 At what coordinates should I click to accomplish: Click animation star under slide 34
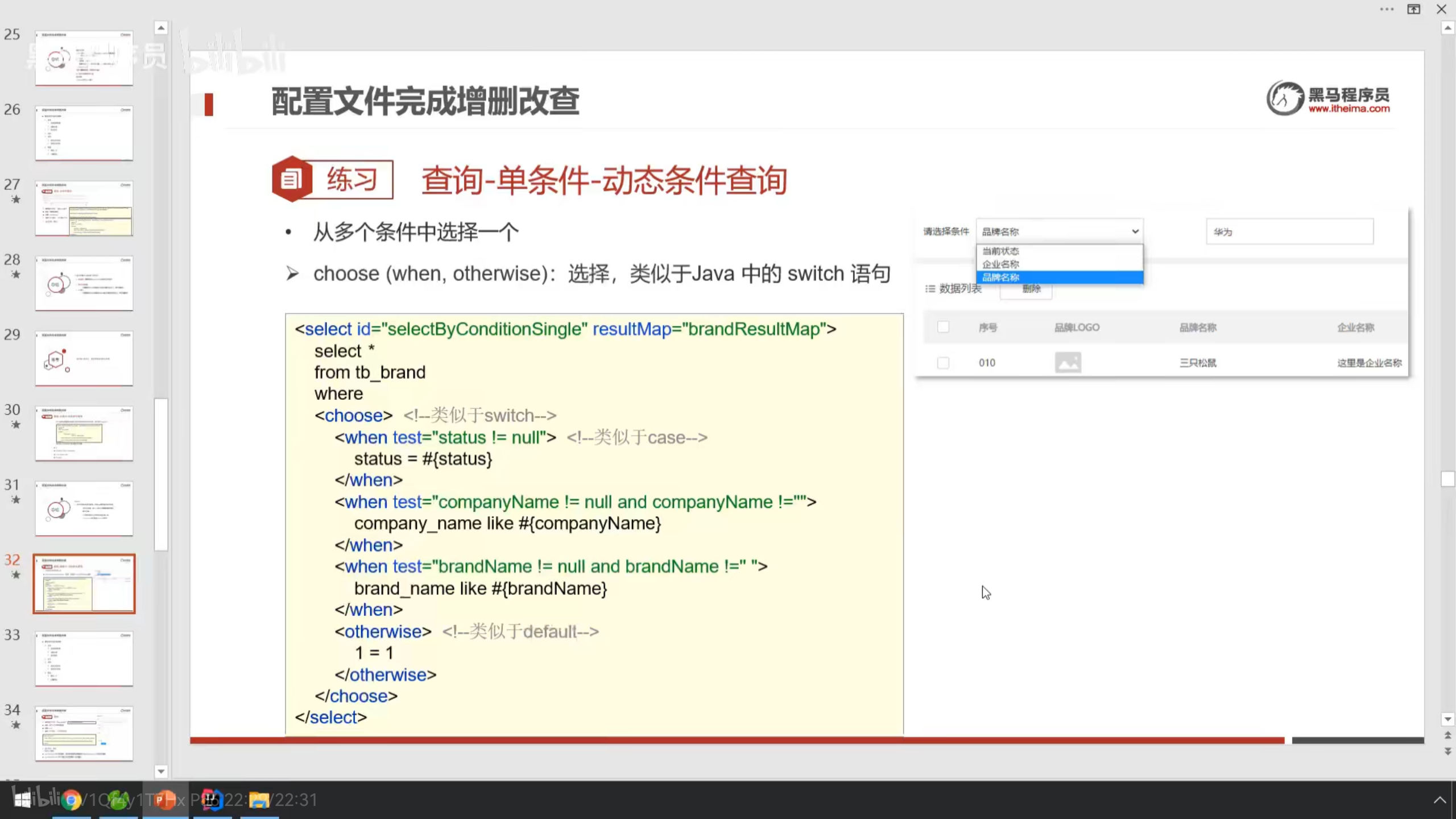click(x=16, y=725)
